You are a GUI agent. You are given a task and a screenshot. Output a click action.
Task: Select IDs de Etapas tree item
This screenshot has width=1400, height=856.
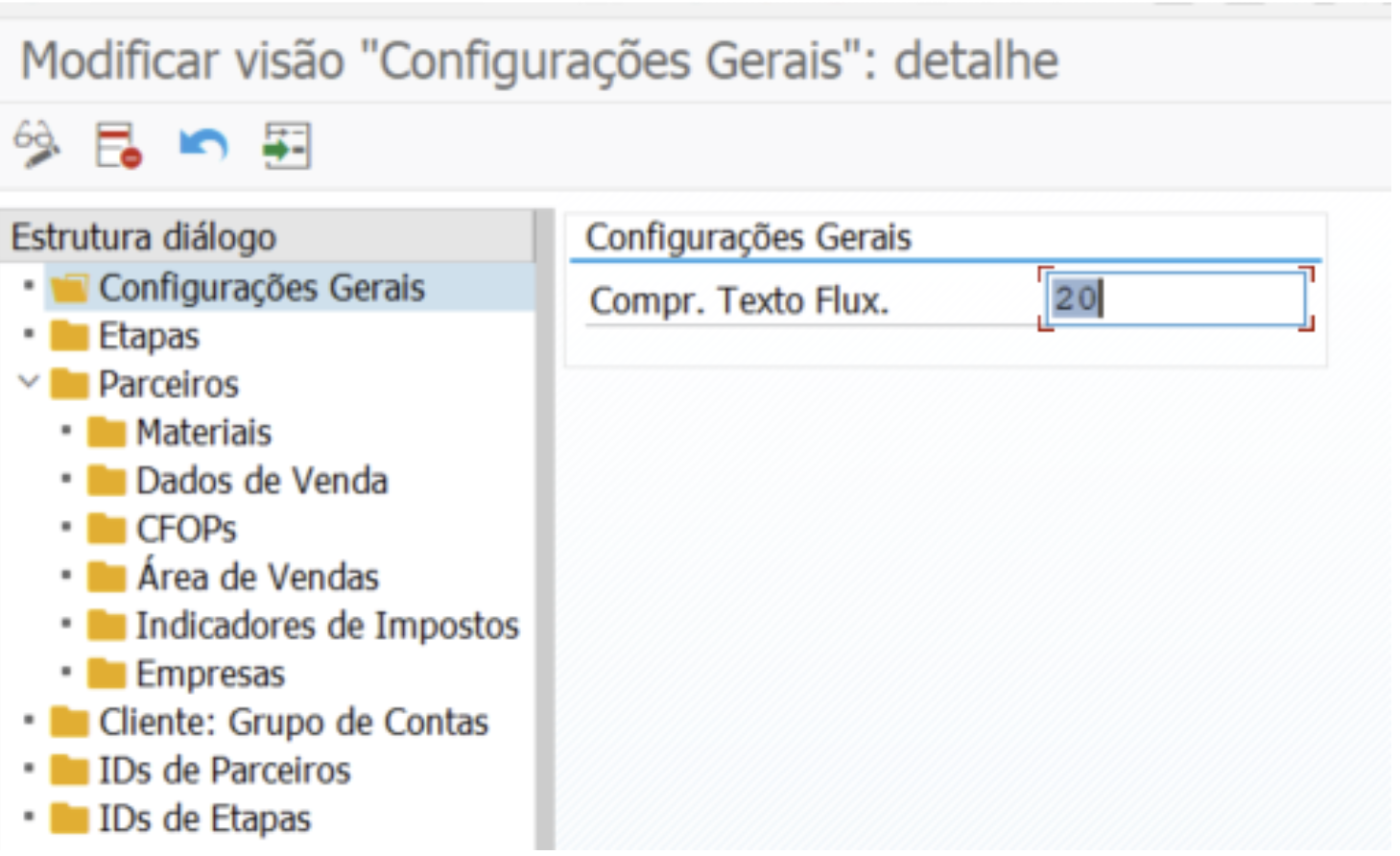(204, 819)
